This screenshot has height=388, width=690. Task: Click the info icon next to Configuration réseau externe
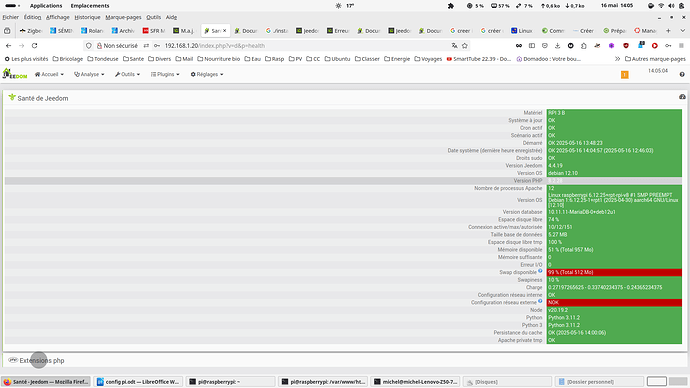[540, 301]
